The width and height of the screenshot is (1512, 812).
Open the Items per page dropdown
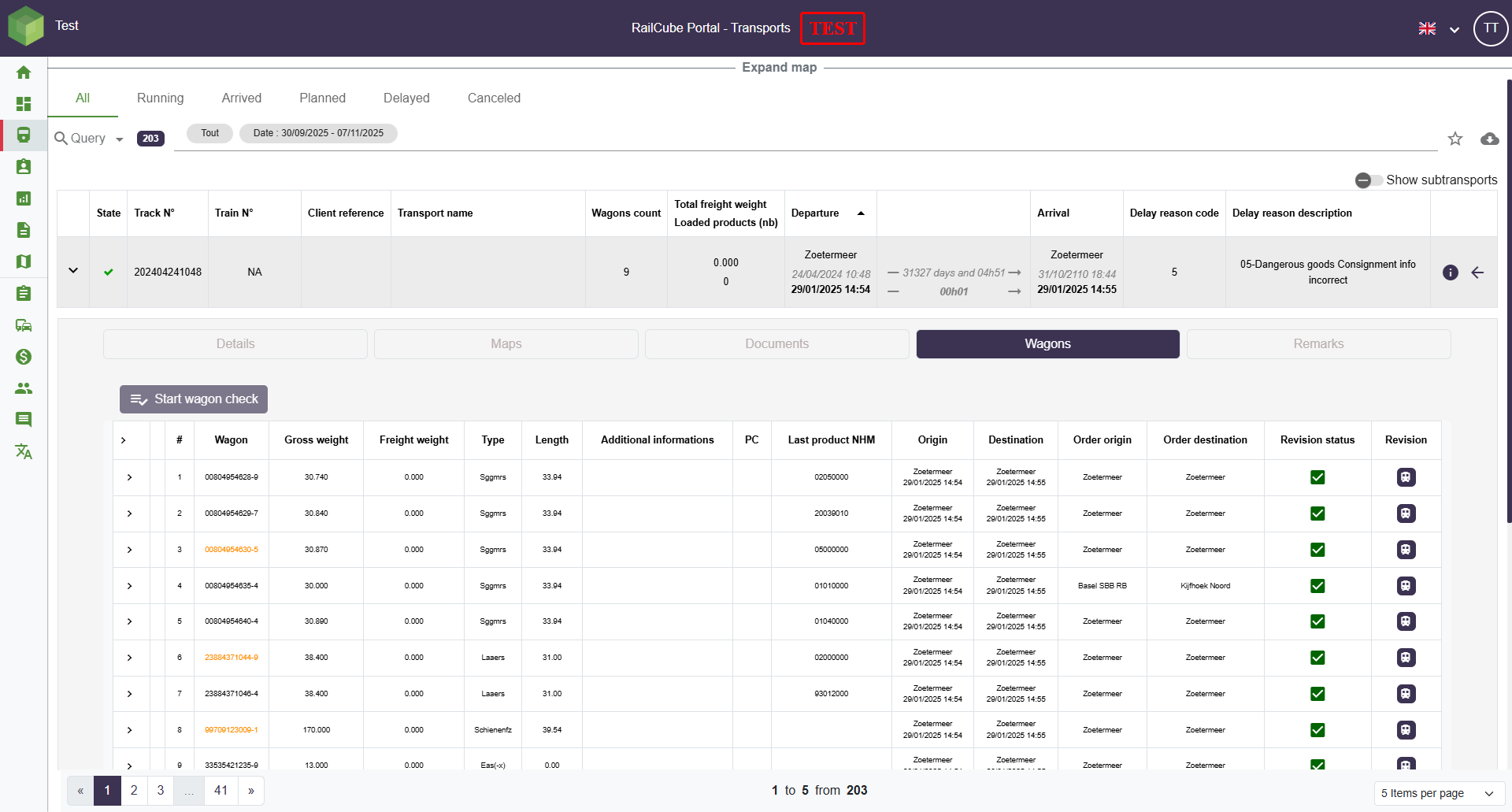coord(1437,793)
